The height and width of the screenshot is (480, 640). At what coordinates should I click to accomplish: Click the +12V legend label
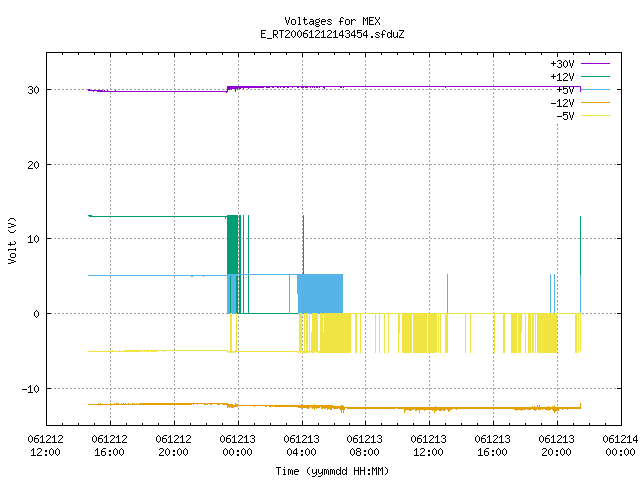562,77
